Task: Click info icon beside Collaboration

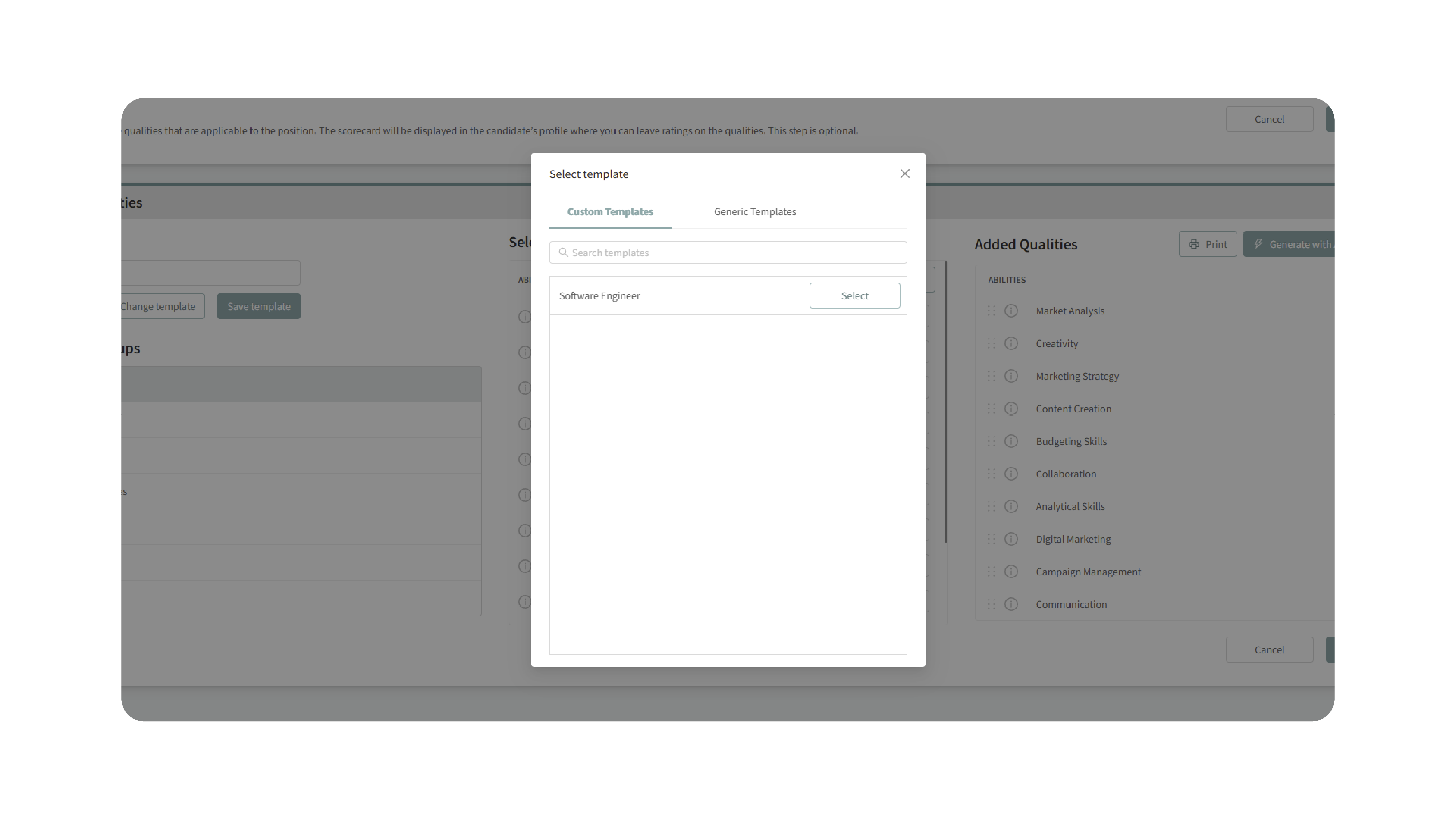Action: [1010, 474]
